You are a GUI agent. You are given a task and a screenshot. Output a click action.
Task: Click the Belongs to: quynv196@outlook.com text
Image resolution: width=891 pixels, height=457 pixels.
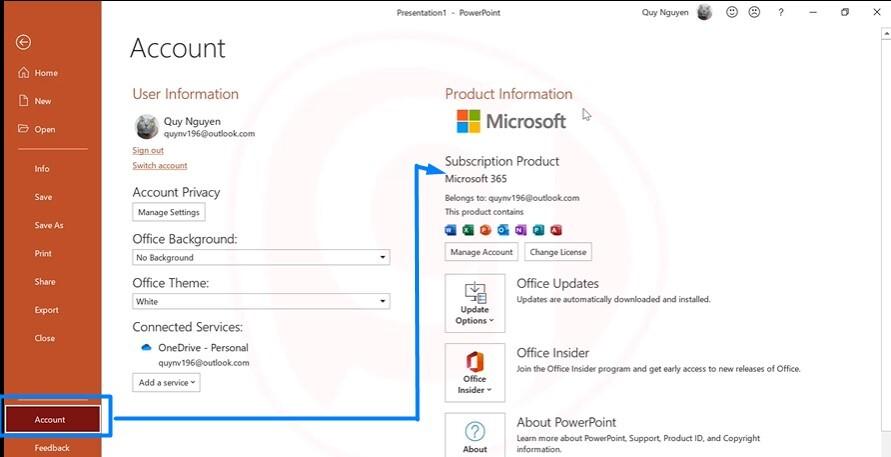512,198
